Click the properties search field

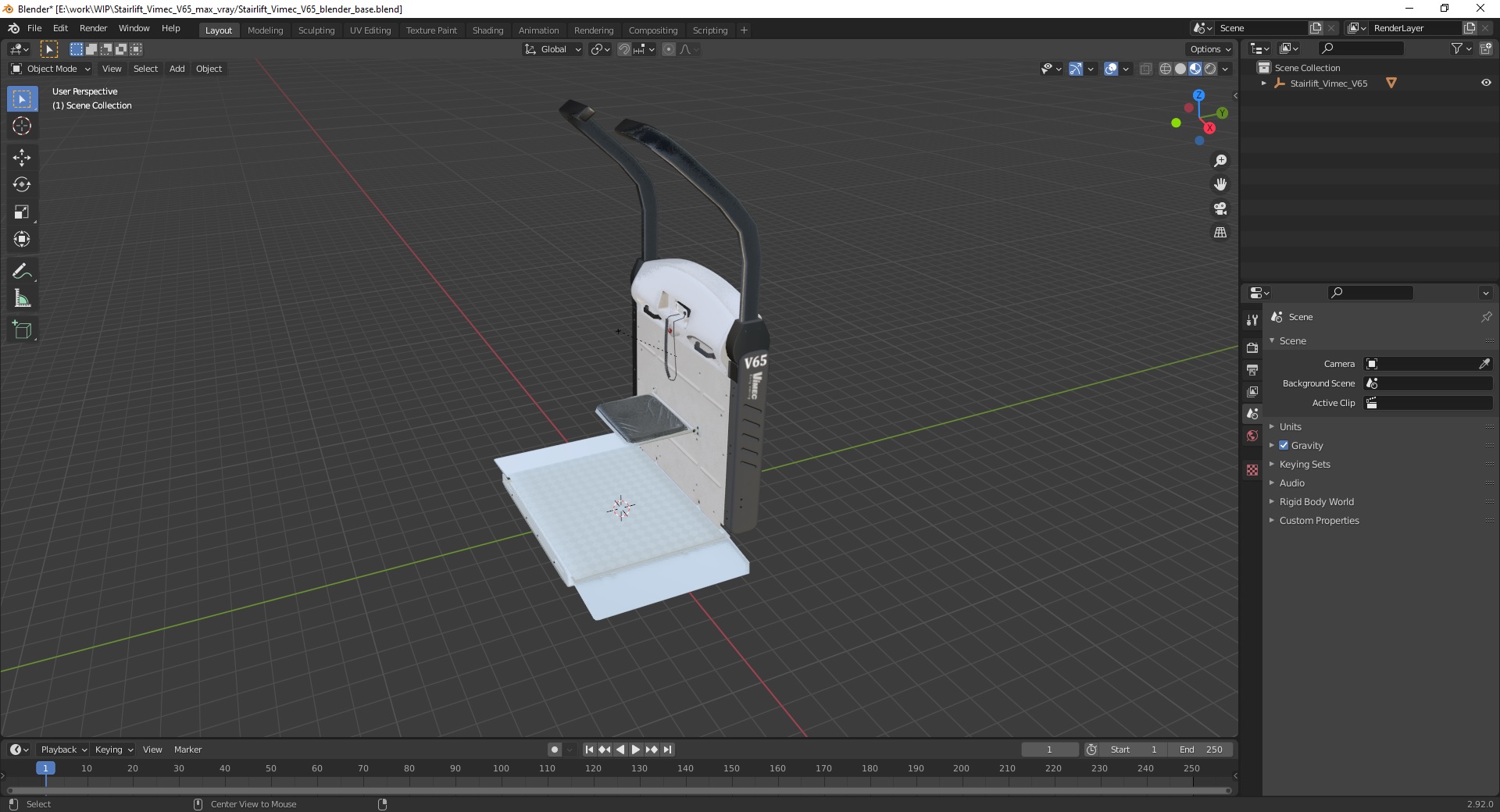click(x=1370, y=293)
